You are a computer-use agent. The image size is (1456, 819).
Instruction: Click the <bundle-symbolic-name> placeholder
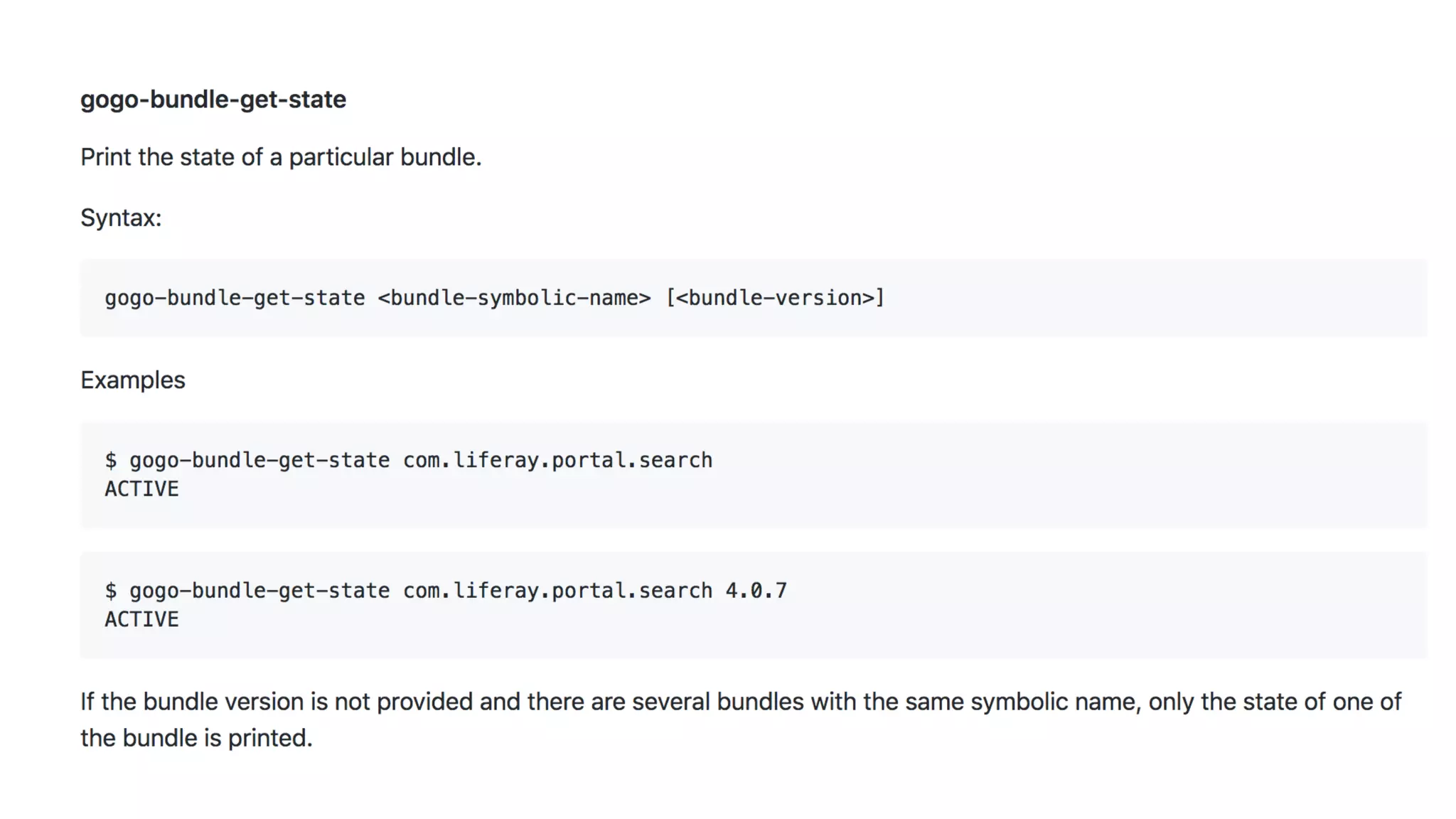tap(514, 298)
